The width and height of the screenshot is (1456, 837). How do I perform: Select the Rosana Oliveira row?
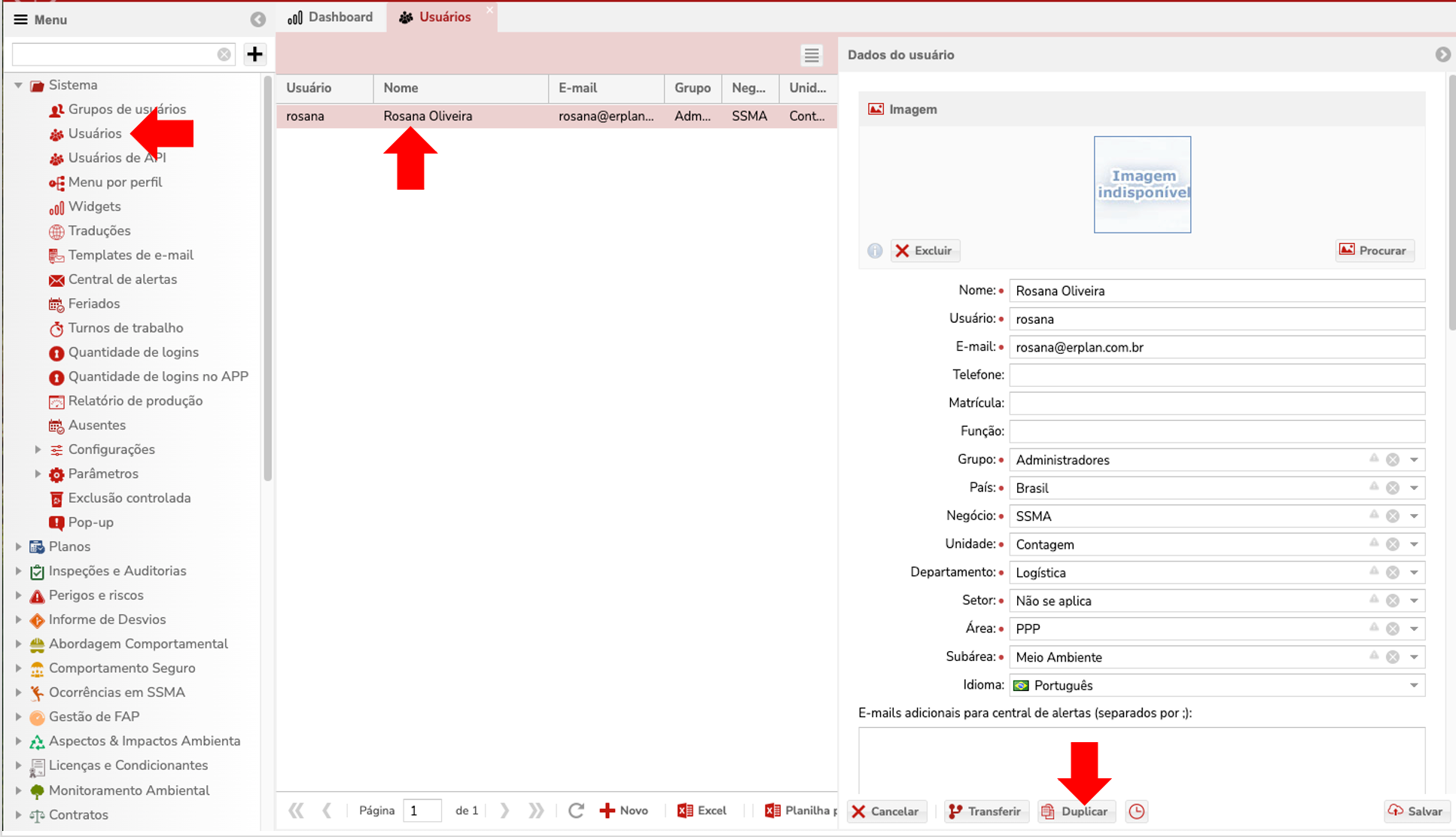pyautogui.click(x=556, y=117)
